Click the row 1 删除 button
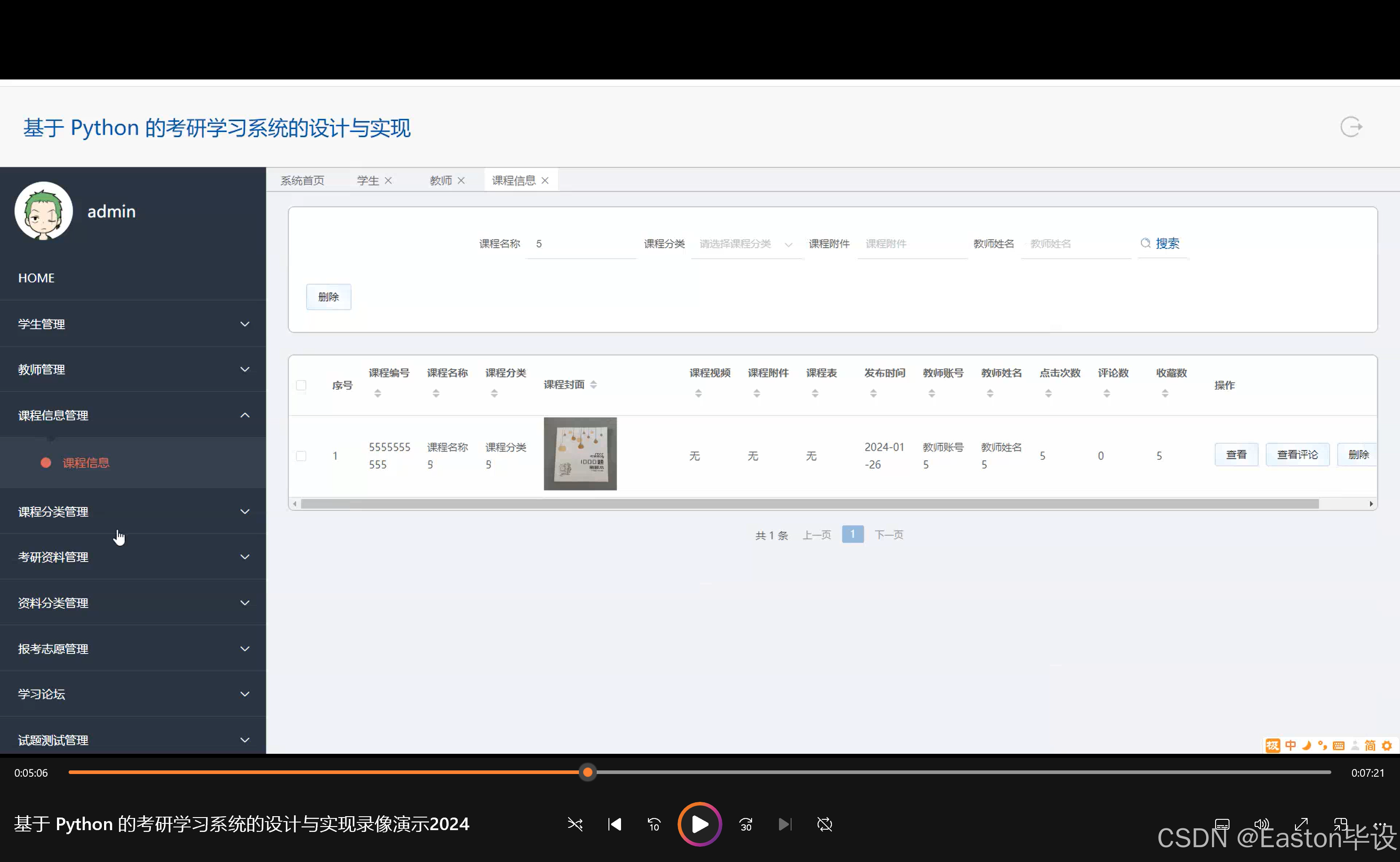Image resolution: width=1400 pixels, height=862 pixels. click(x=1358, y=454)
